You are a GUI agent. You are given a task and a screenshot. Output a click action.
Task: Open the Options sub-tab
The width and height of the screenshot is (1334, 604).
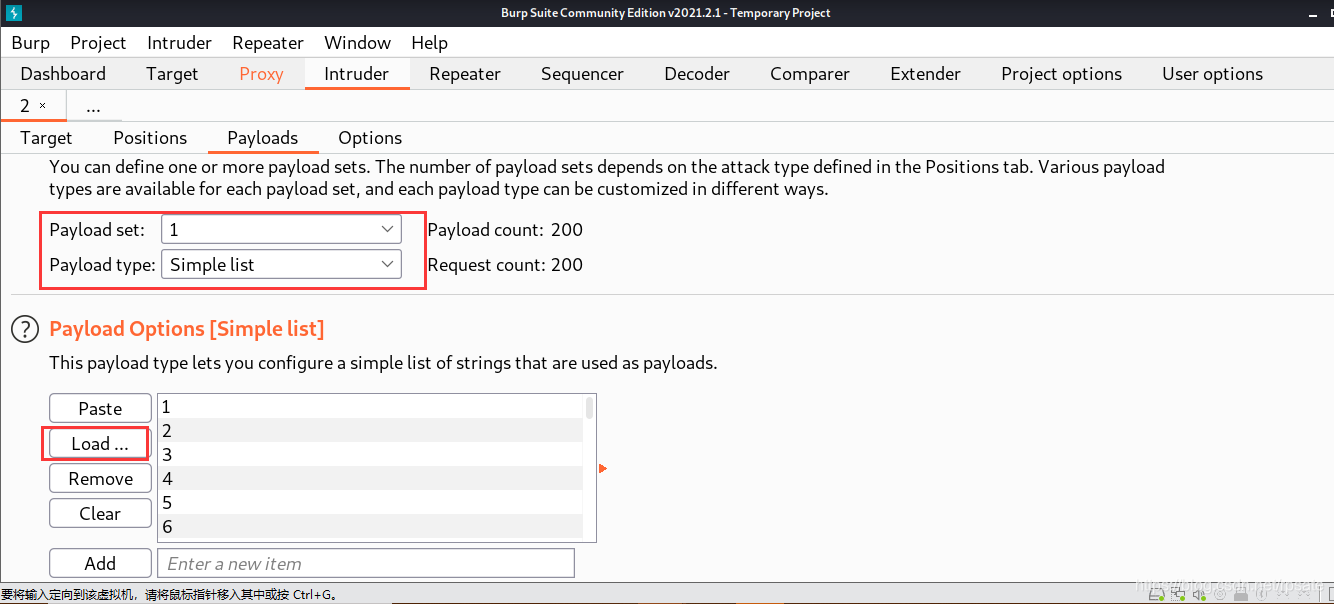coord(370,138)
